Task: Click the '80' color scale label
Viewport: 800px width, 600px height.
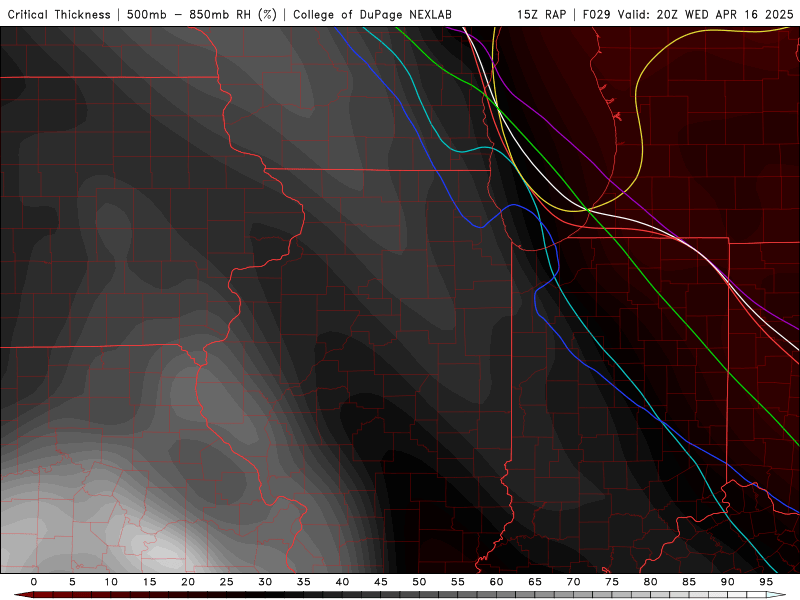Action: tap(651, 582)
